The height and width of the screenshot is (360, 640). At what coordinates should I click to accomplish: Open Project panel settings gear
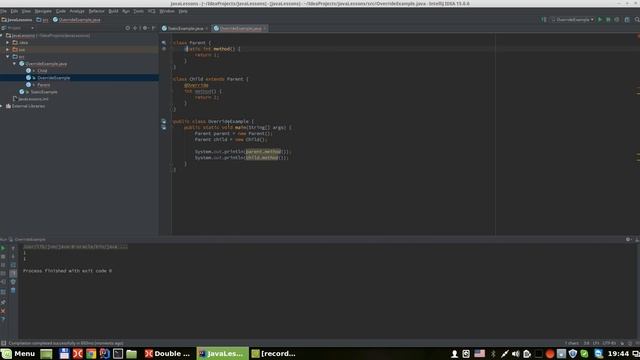tap(145, 28)
